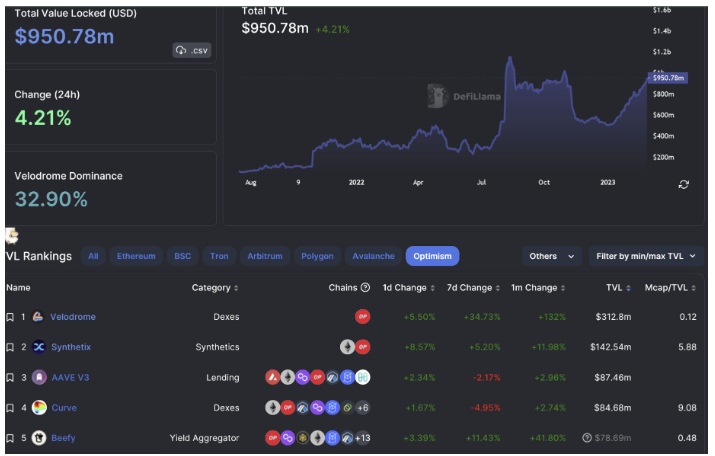Click the Beefy cow logo

point(39,438)
